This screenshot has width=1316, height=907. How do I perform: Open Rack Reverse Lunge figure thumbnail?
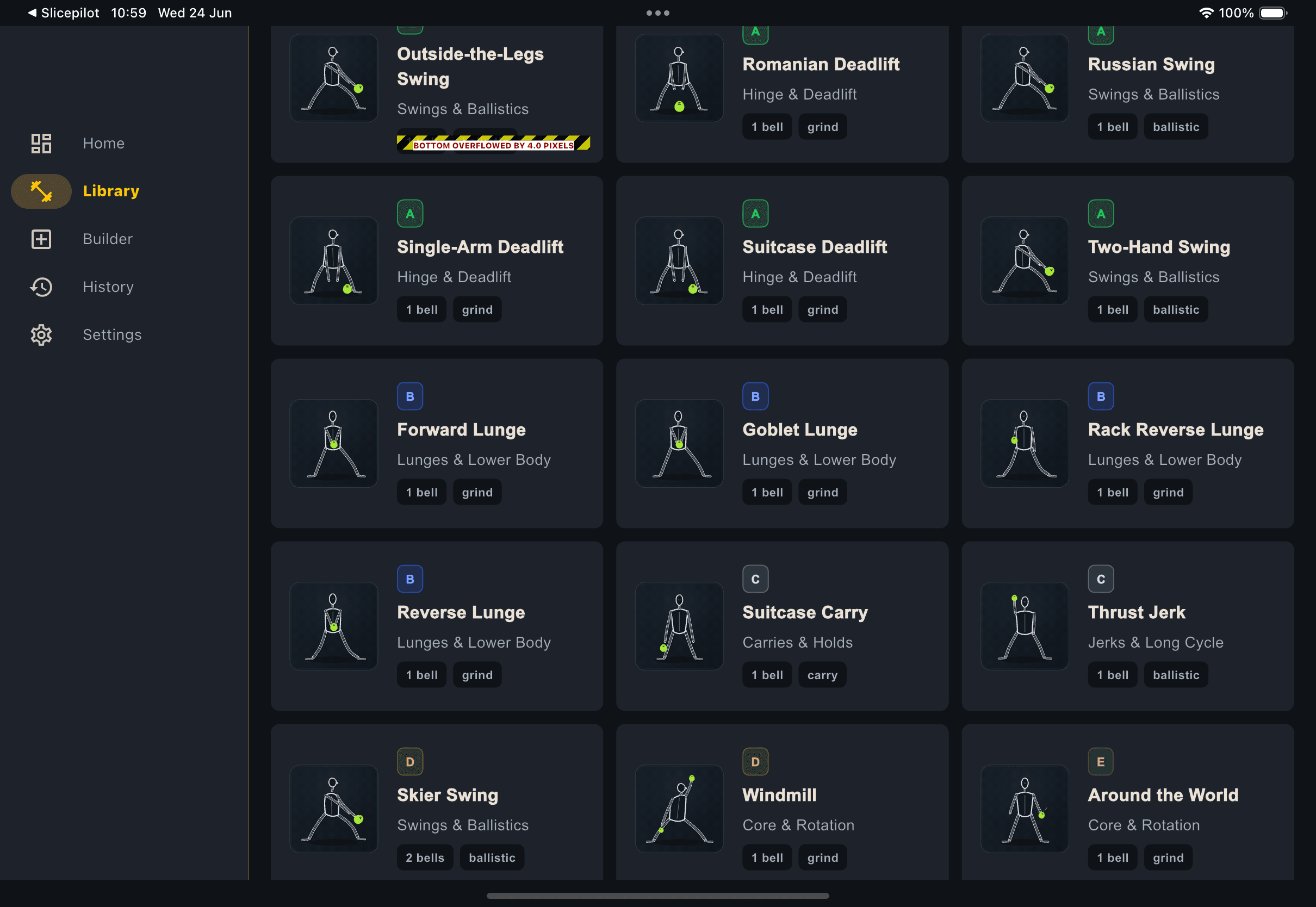tap(1025, 443)
